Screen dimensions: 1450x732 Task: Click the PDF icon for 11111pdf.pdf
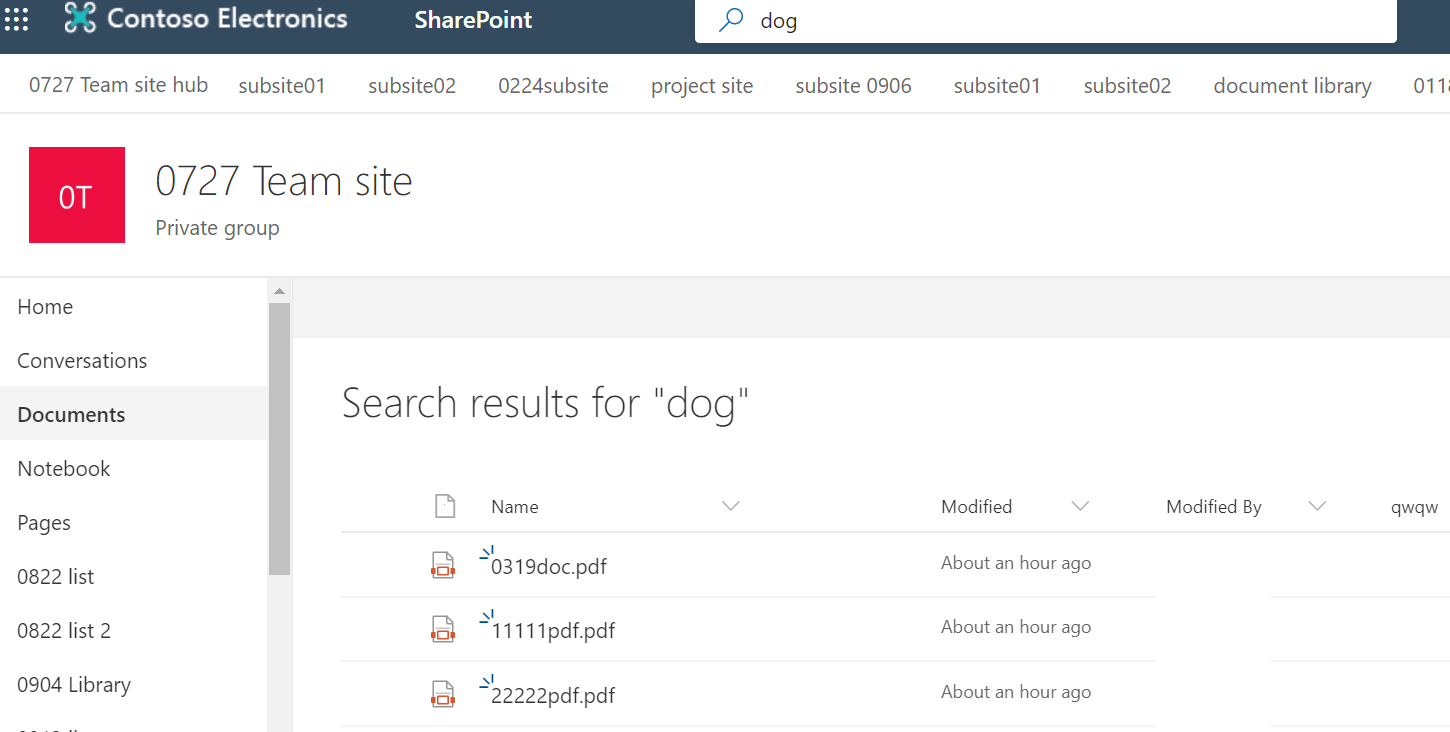(x=442, y=630)
